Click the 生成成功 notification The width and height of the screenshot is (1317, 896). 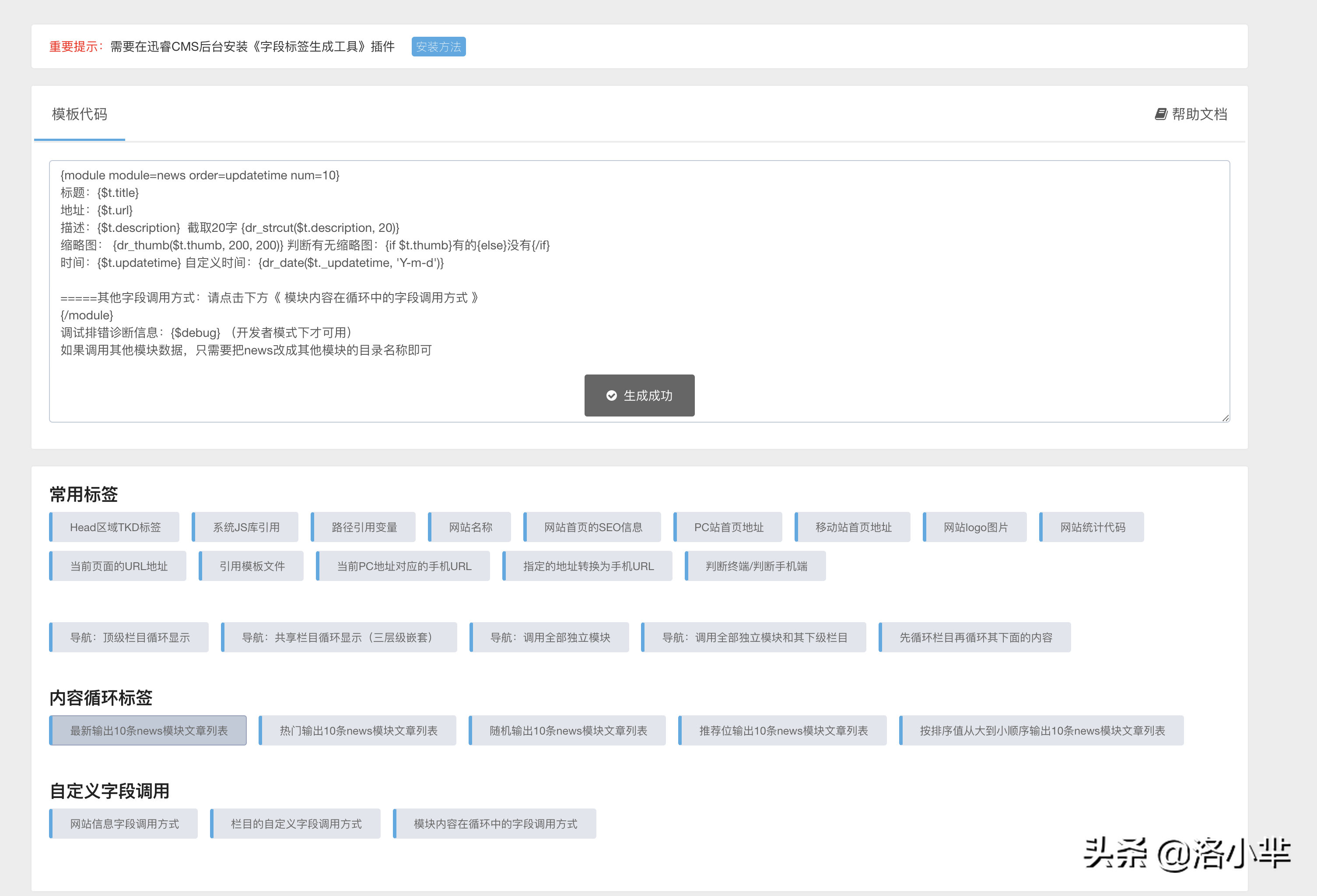pyautogui.click(x=639, y=395)
